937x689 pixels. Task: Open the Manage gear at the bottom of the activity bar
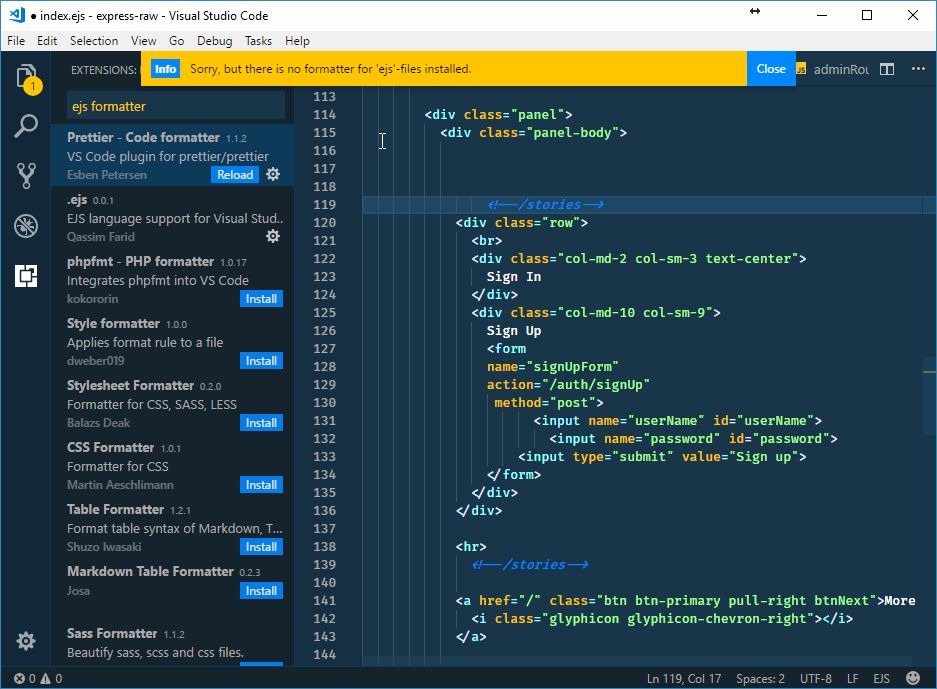point(26,641)
